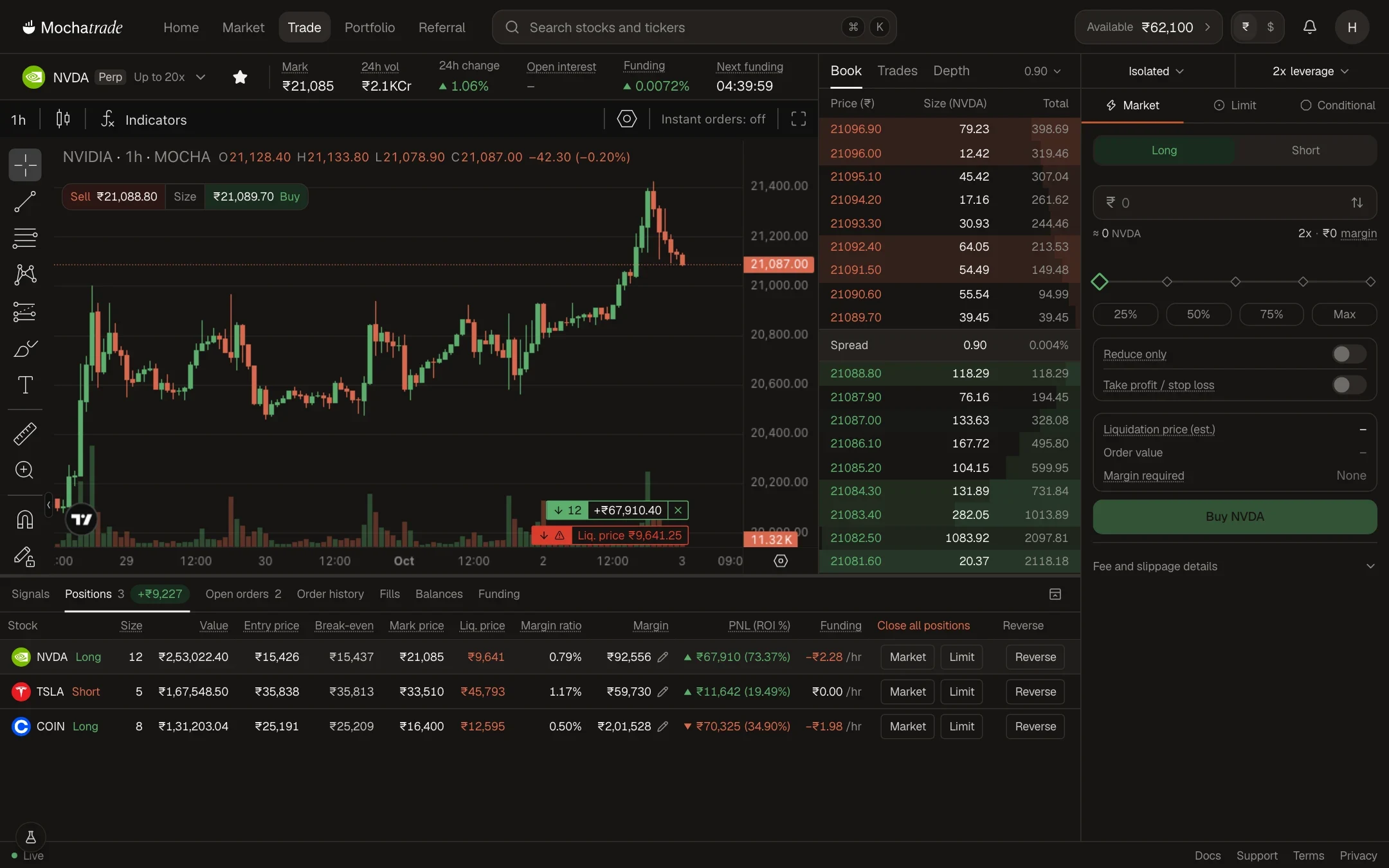Switch to the Depth tab
The height and width of the screenshot is (868, 1389).
pos(951,71)
